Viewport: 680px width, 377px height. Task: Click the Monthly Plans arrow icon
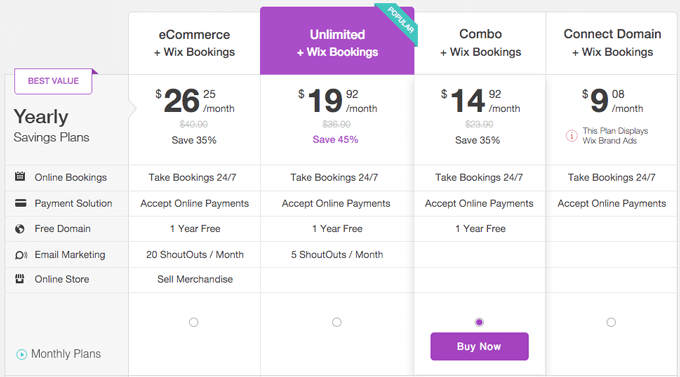(x=21, y=354)
